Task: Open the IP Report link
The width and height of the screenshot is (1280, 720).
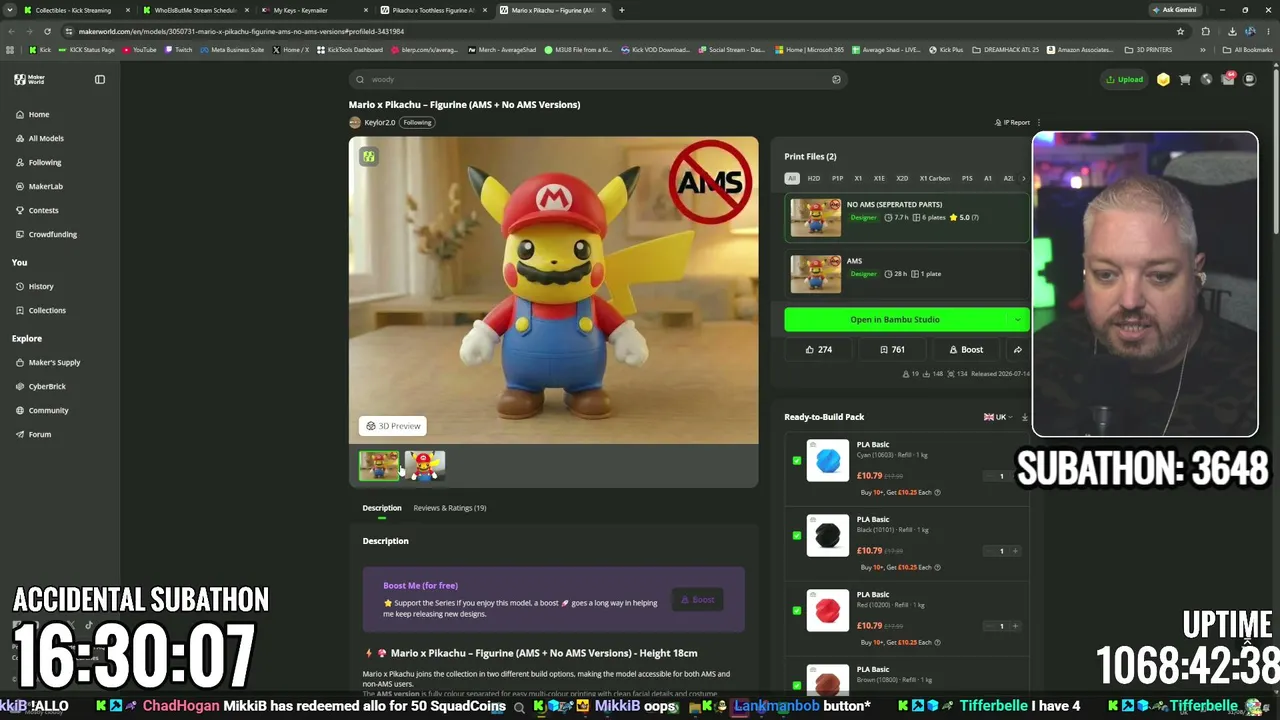Action: point(1012,122)
